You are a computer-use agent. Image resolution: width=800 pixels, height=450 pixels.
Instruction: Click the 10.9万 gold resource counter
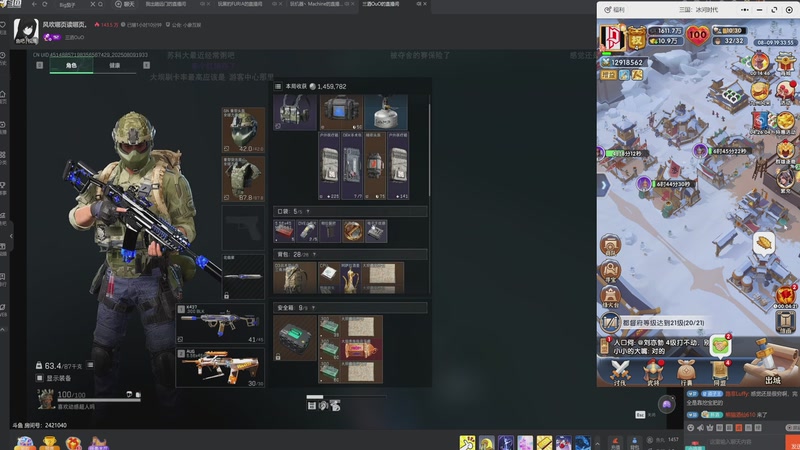[664, 41]
